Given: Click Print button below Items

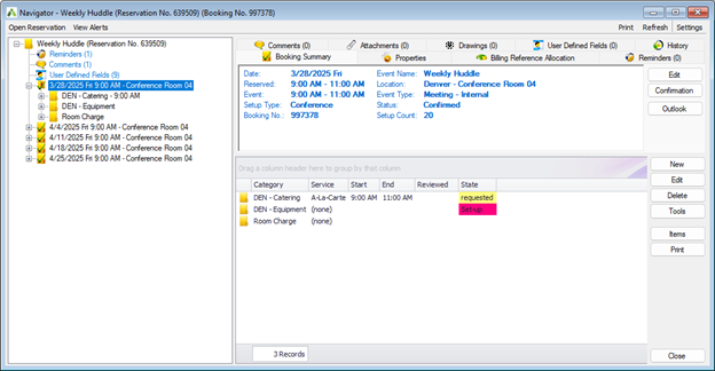Looking at the screenshot, I should [x=677, y=249].
